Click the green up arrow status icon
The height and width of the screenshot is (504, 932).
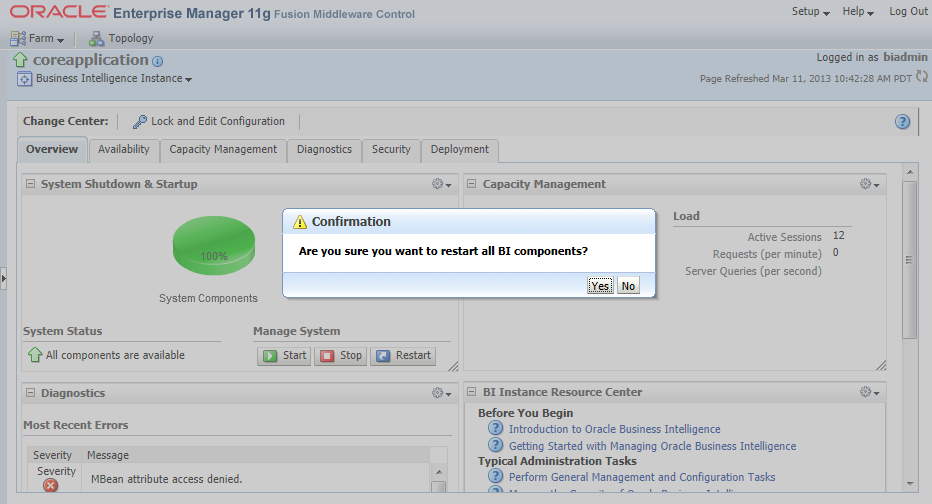click(x=34, y=355)
